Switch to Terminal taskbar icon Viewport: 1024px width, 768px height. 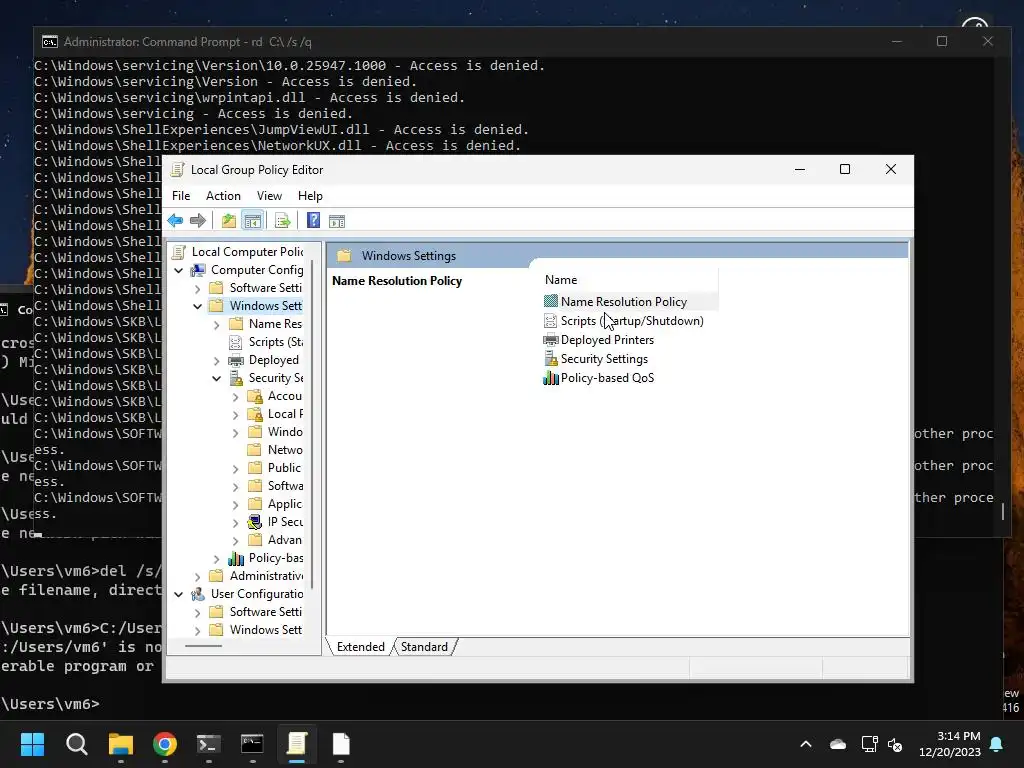[209, 744]
